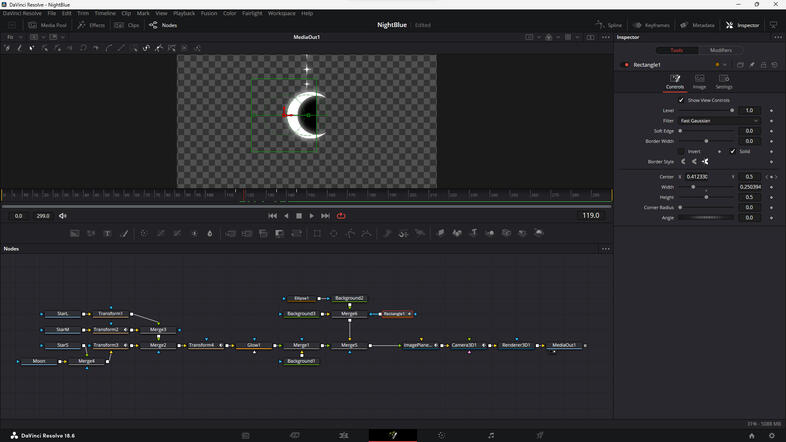Uncheck the Solid checkbox
The image size is (786, 442).
click(733, 151)
